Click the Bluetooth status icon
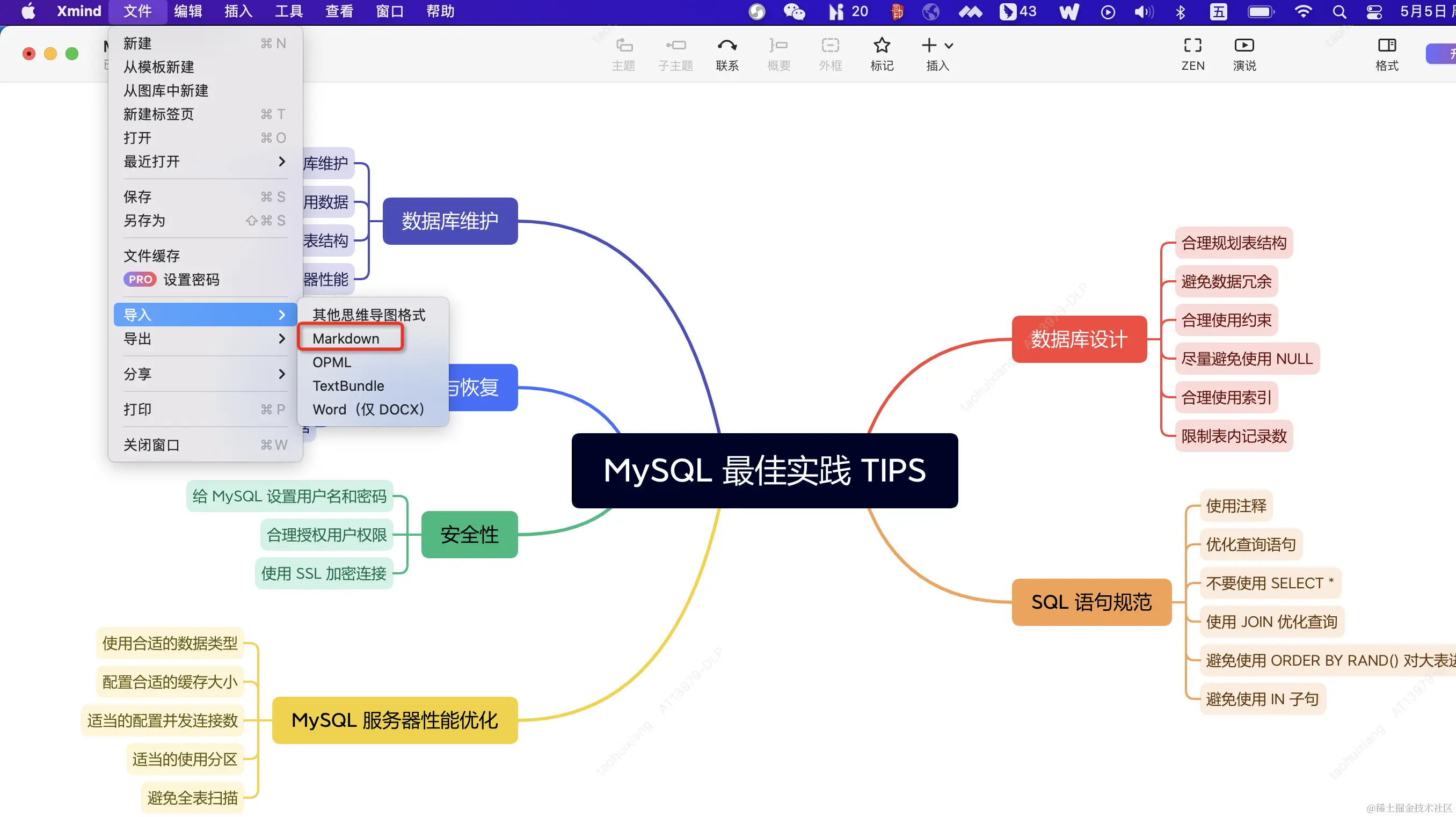This screenshot has height=817, width=1456. click(1180, 11)
